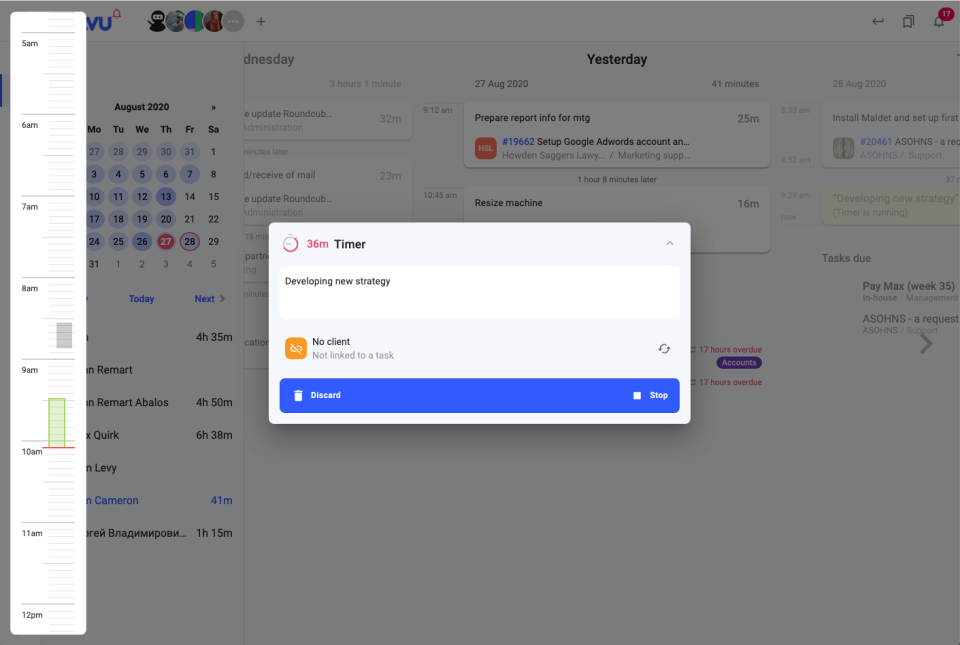Click the Next link under the calendar
Image resolution: width=960 pixels, height=645 pixels.
209,299
